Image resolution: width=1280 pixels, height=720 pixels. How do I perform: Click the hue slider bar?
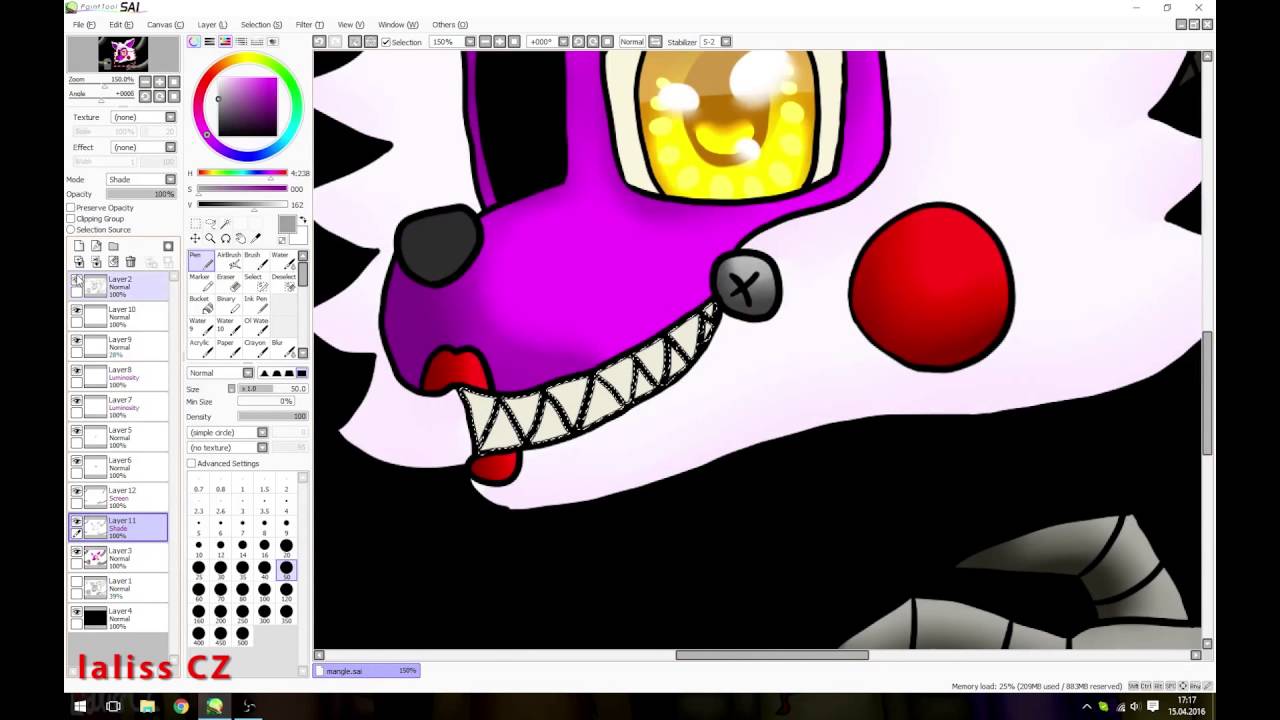click(242, 173)
